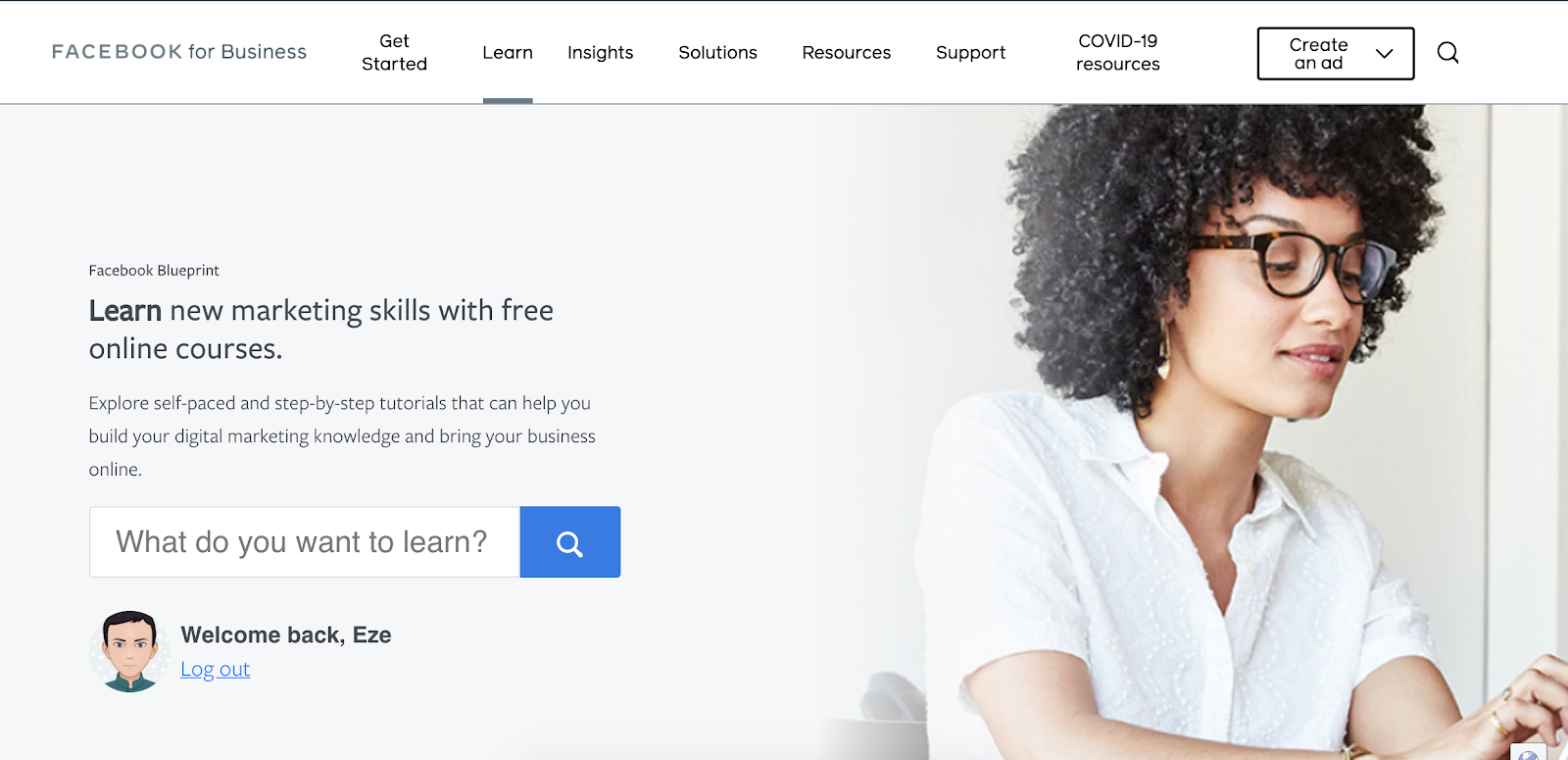The height and width of the screenshot is (760, 1568).
Task: Open the Get Started menu
Action: [x=394, y=53]
